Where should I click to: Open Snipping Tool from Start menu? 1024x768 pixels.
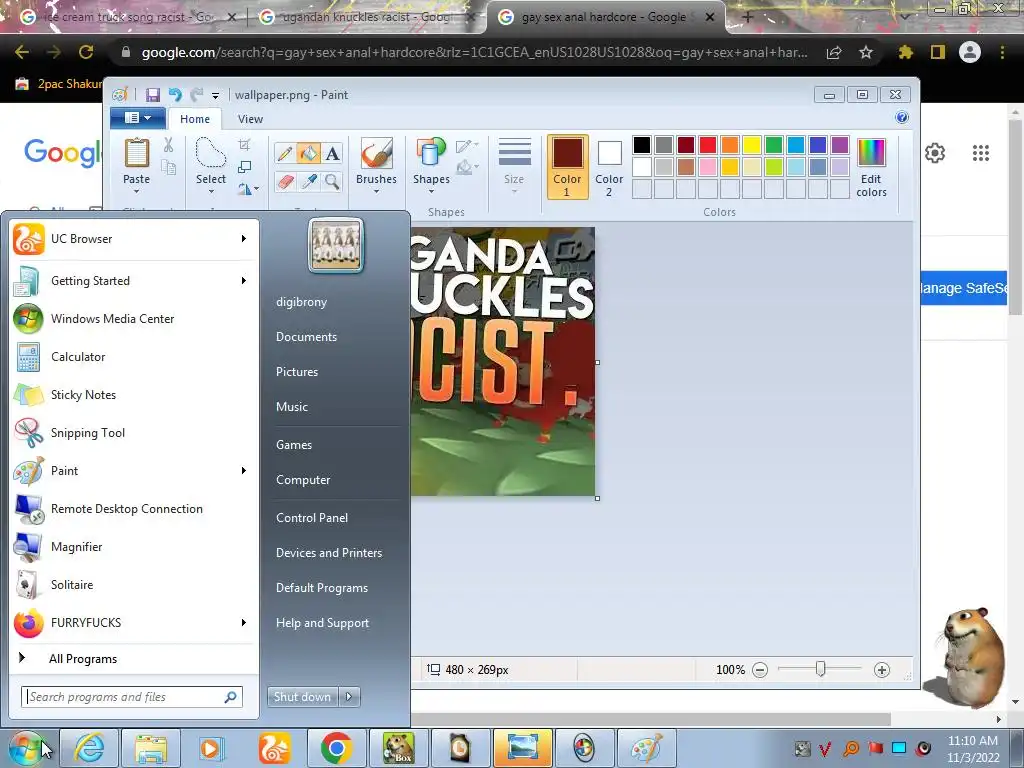tap(134, 433)
